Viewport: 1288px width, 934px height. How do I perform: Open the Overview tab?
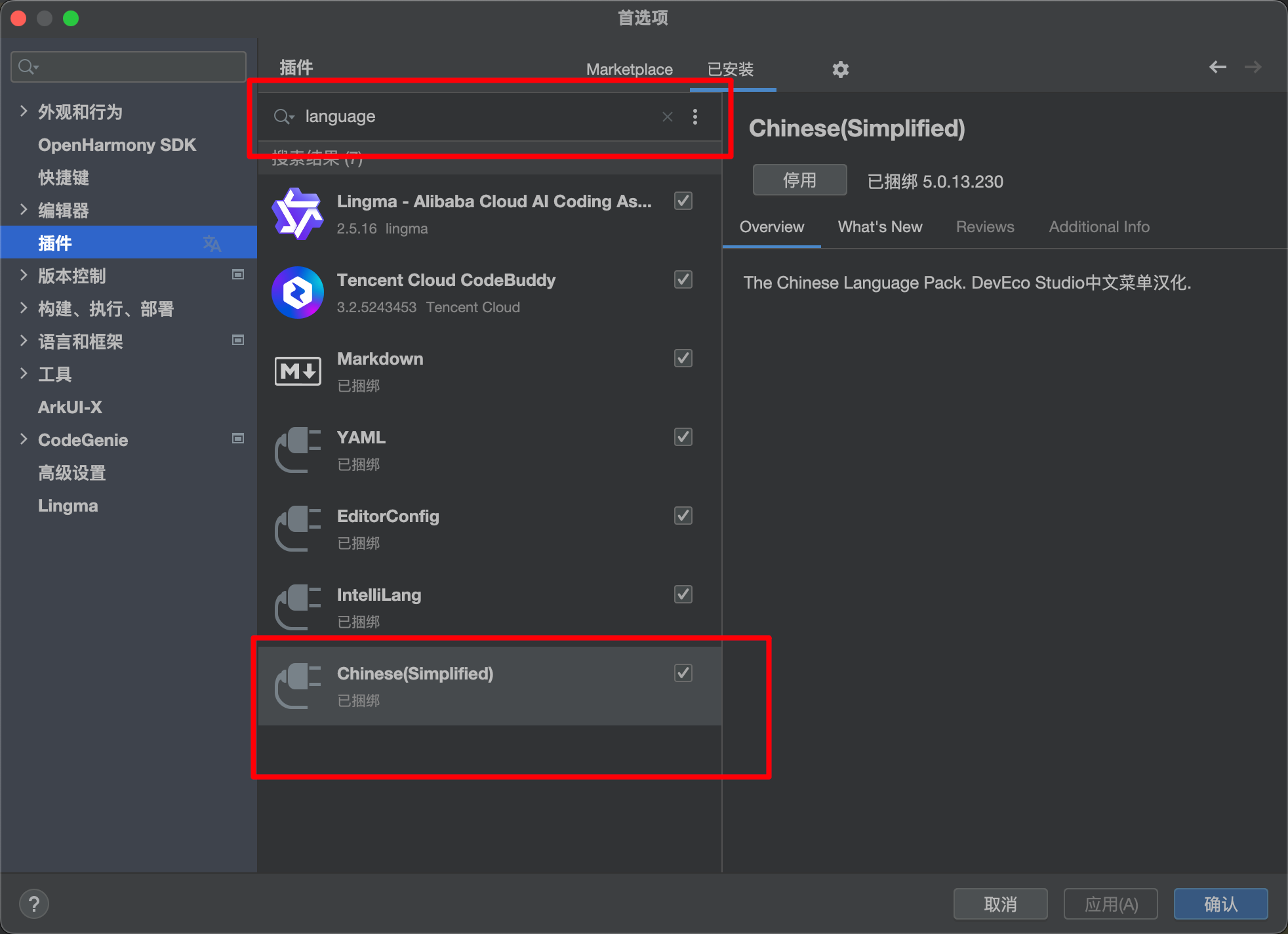772,227
